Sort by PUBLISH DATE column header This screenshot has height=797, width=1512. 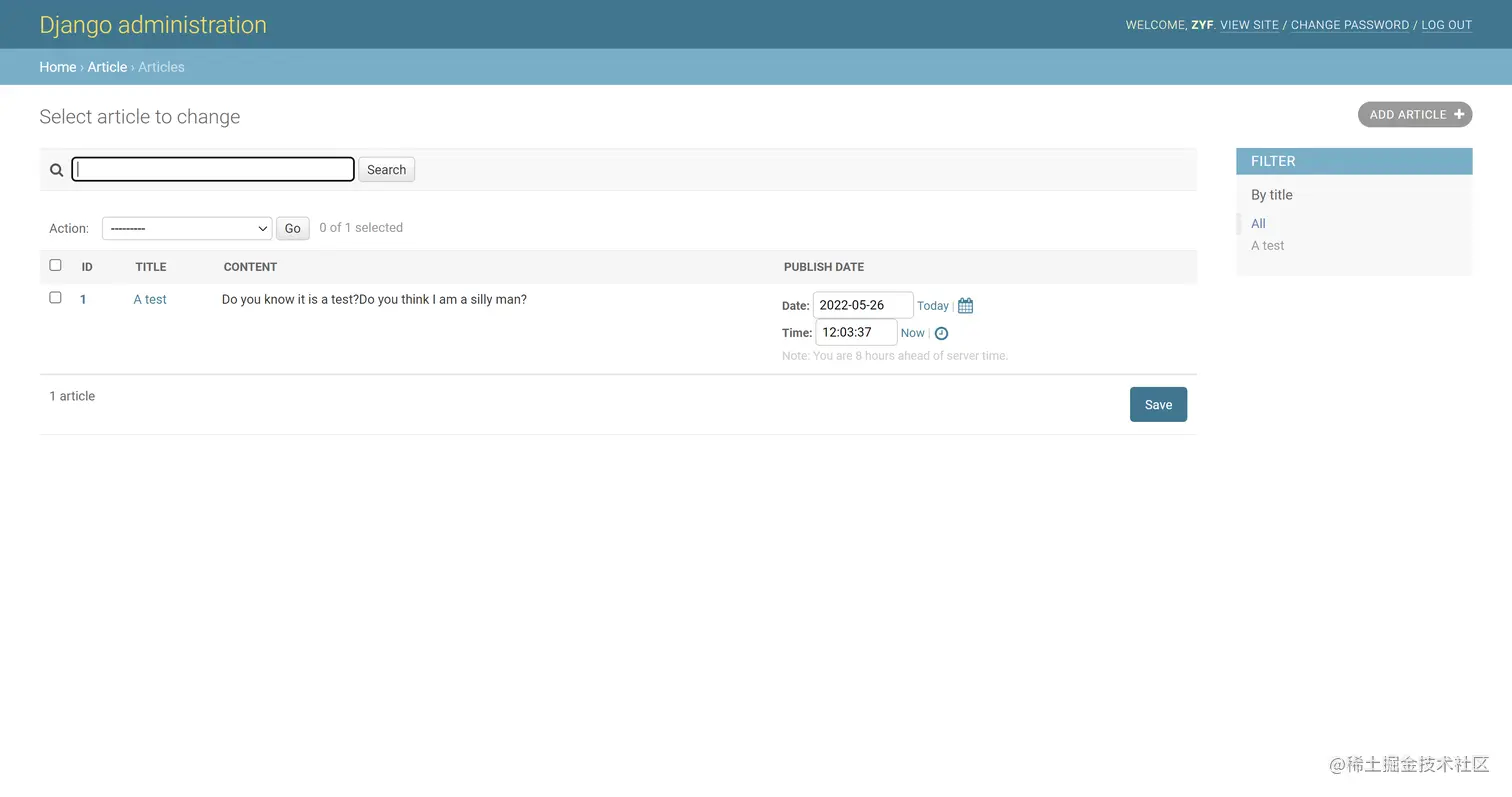(824, 267)
